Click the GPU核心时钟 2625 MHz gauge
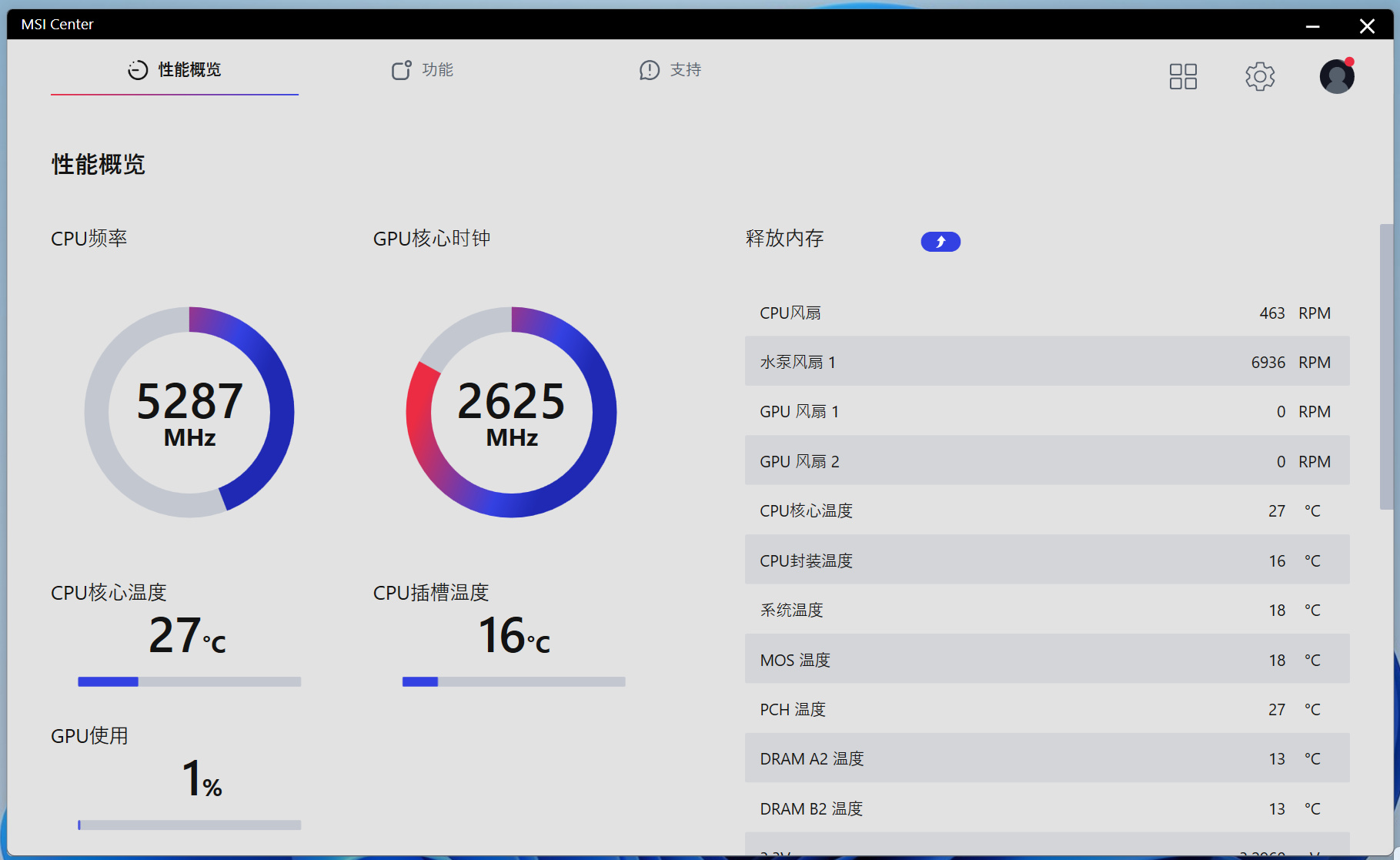The height and width of the screenshot is (860, 1400). 512,412
